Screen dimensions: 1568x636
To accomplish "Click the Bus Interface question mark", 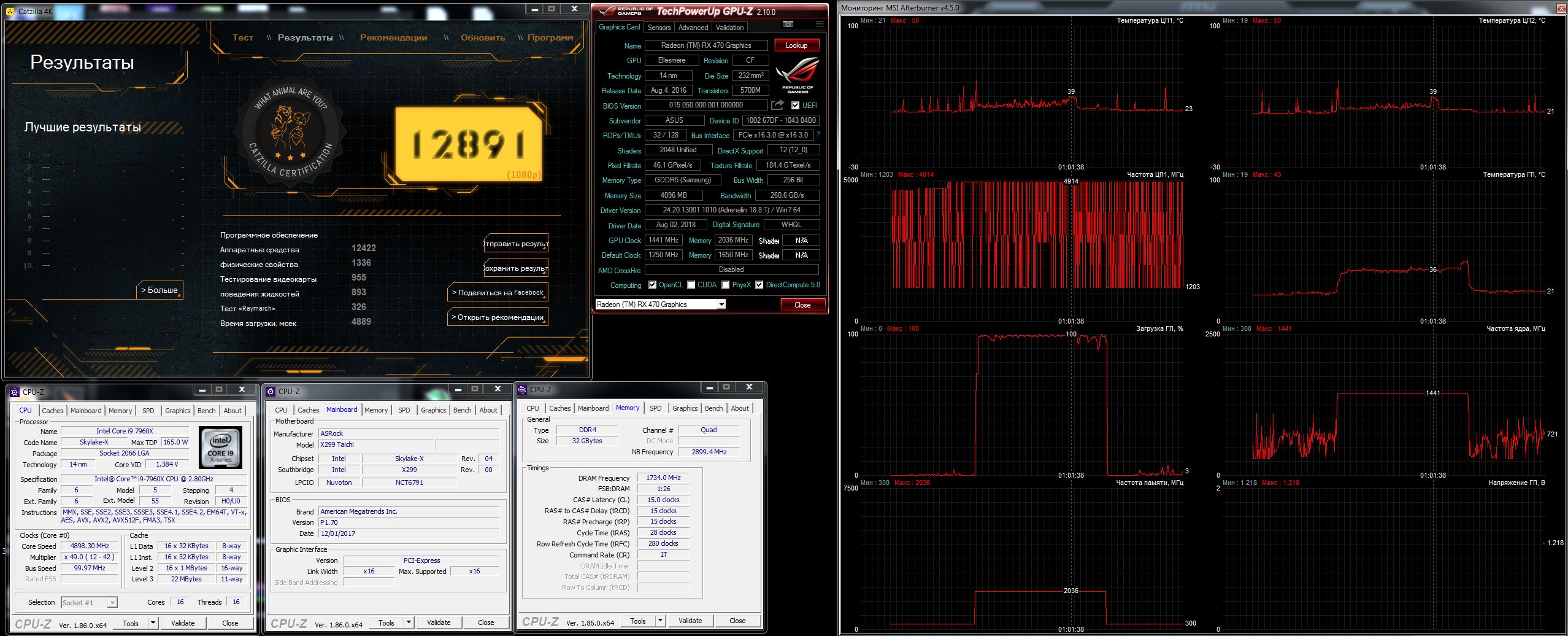I will [818, 135].
